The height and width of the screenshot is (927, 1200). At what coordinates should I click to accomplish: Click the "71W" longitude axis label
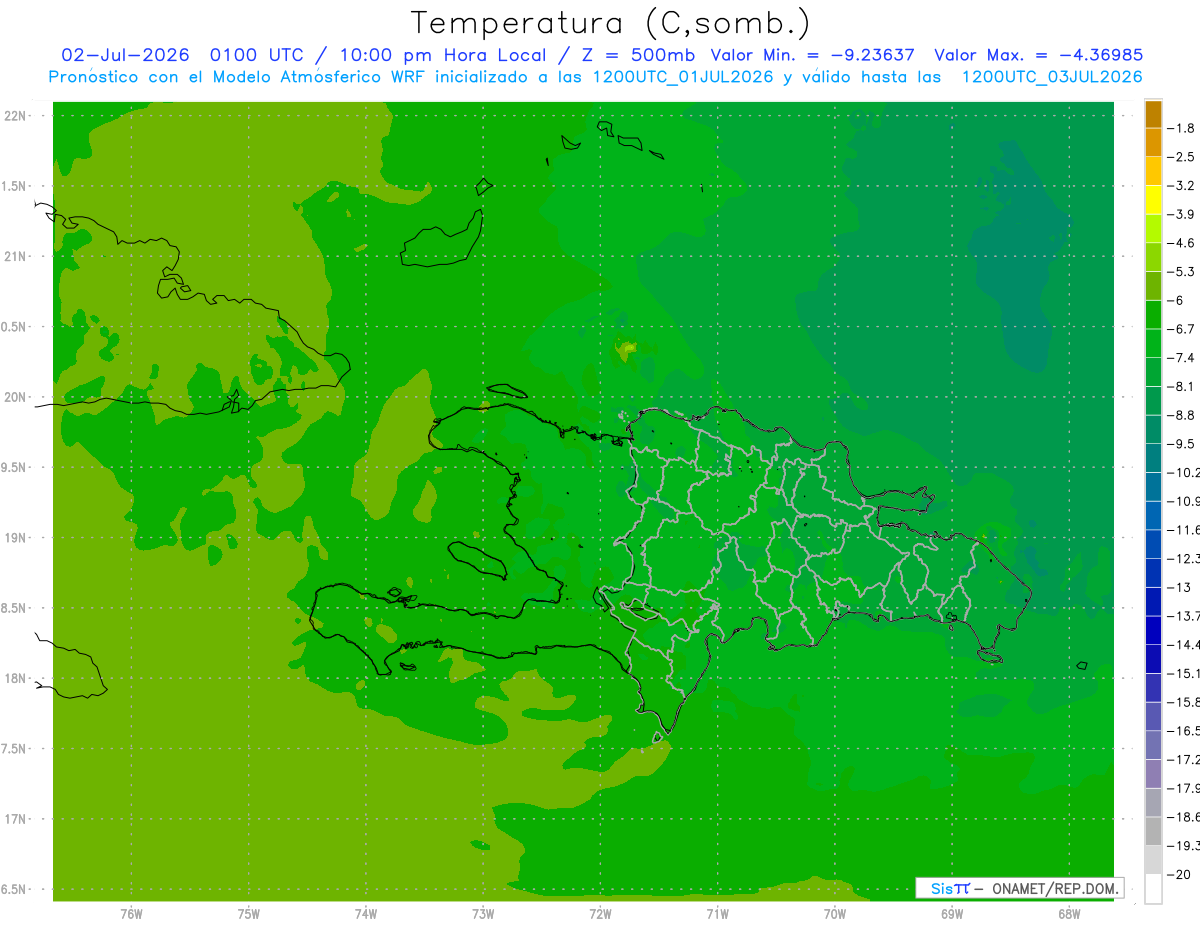pyautogui.click(x=717, y=913)
